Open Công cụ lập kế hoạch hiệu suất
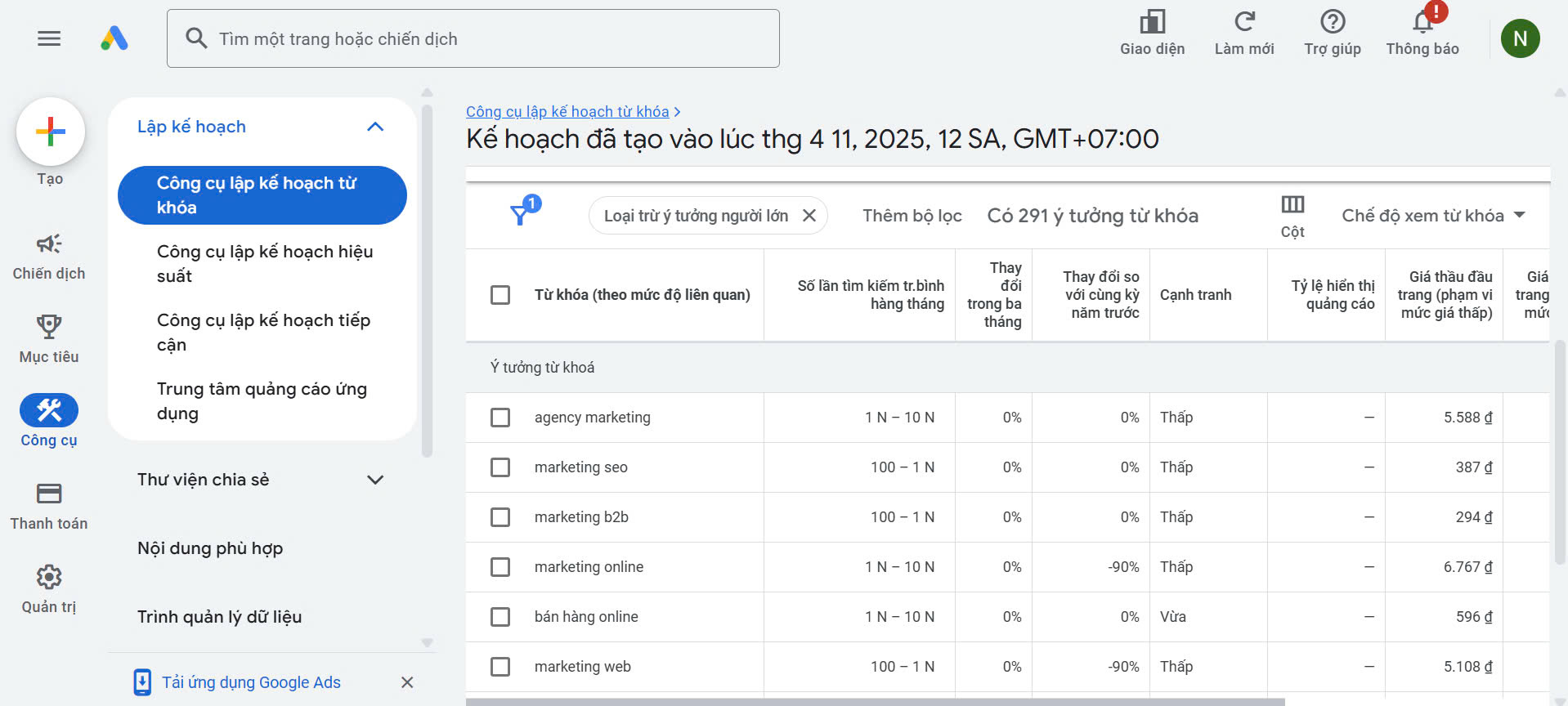 tap(264, 263)
